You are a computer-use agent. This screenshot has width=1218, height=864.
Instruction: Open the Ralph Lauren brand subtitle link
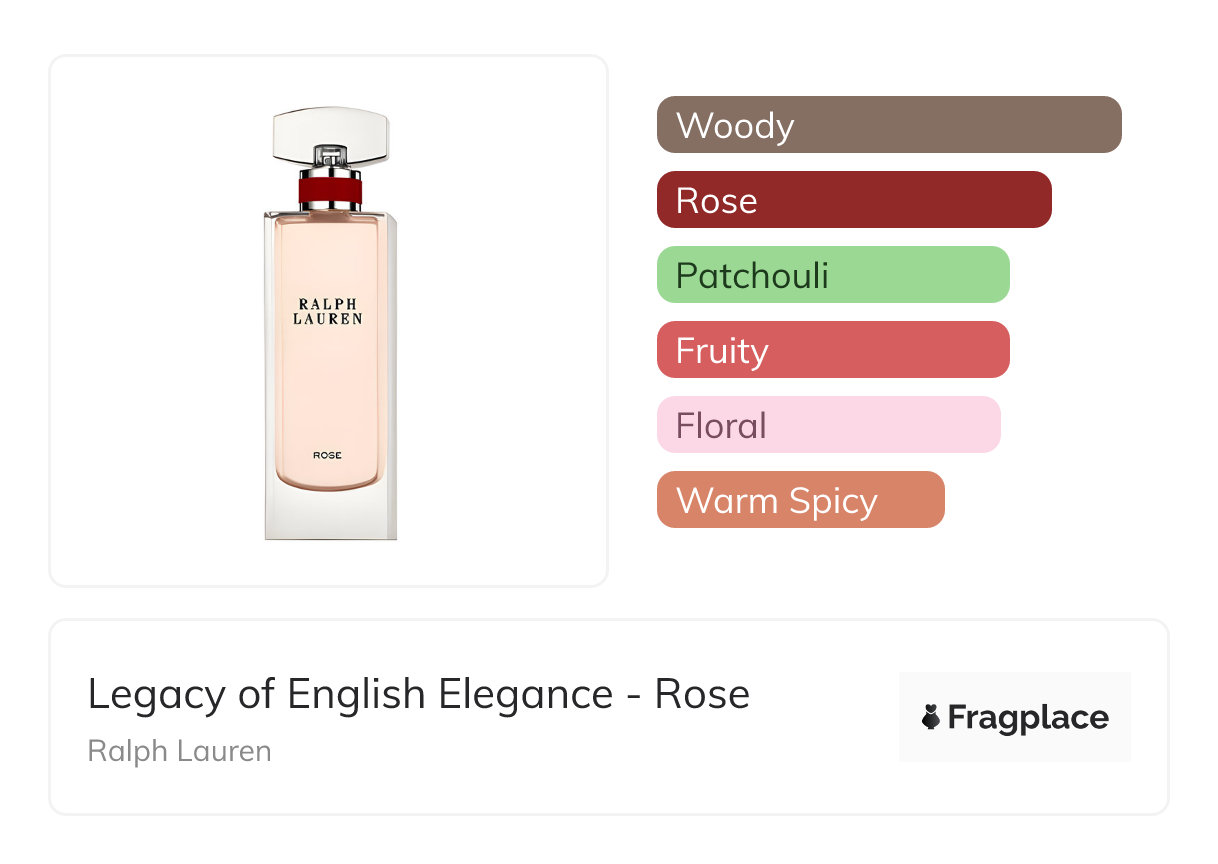click(179, 751)
